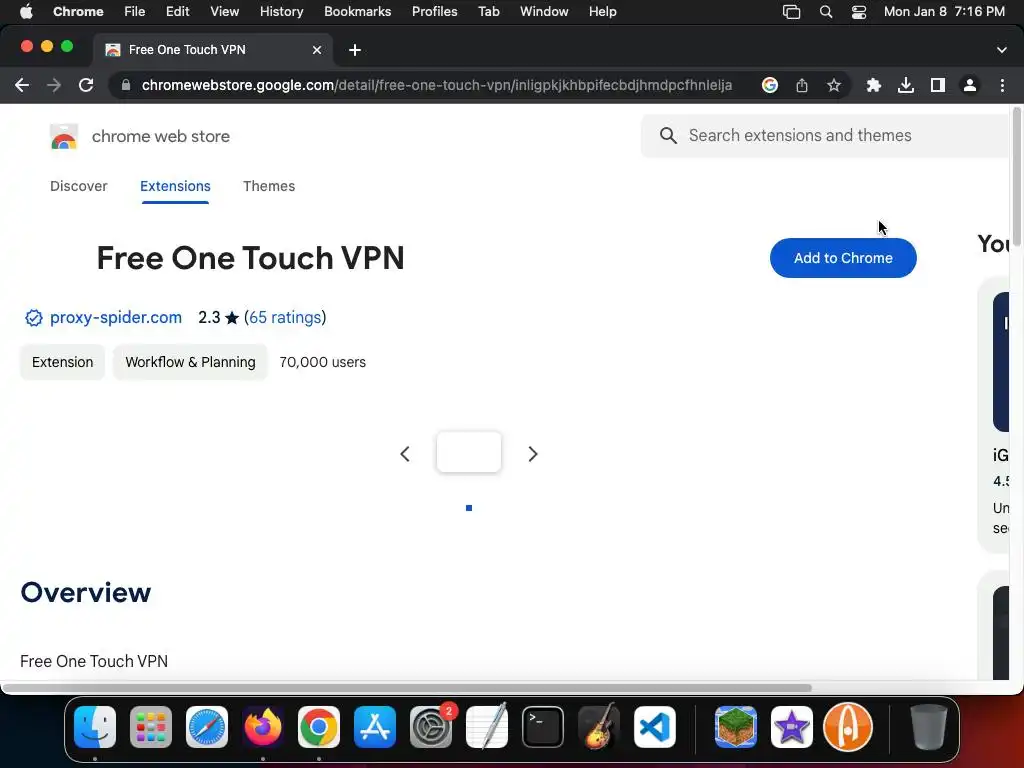The width and height of the screenshot is (1024, 768).
Task: Click the 70,000 users text
Action: click(323, 362)
